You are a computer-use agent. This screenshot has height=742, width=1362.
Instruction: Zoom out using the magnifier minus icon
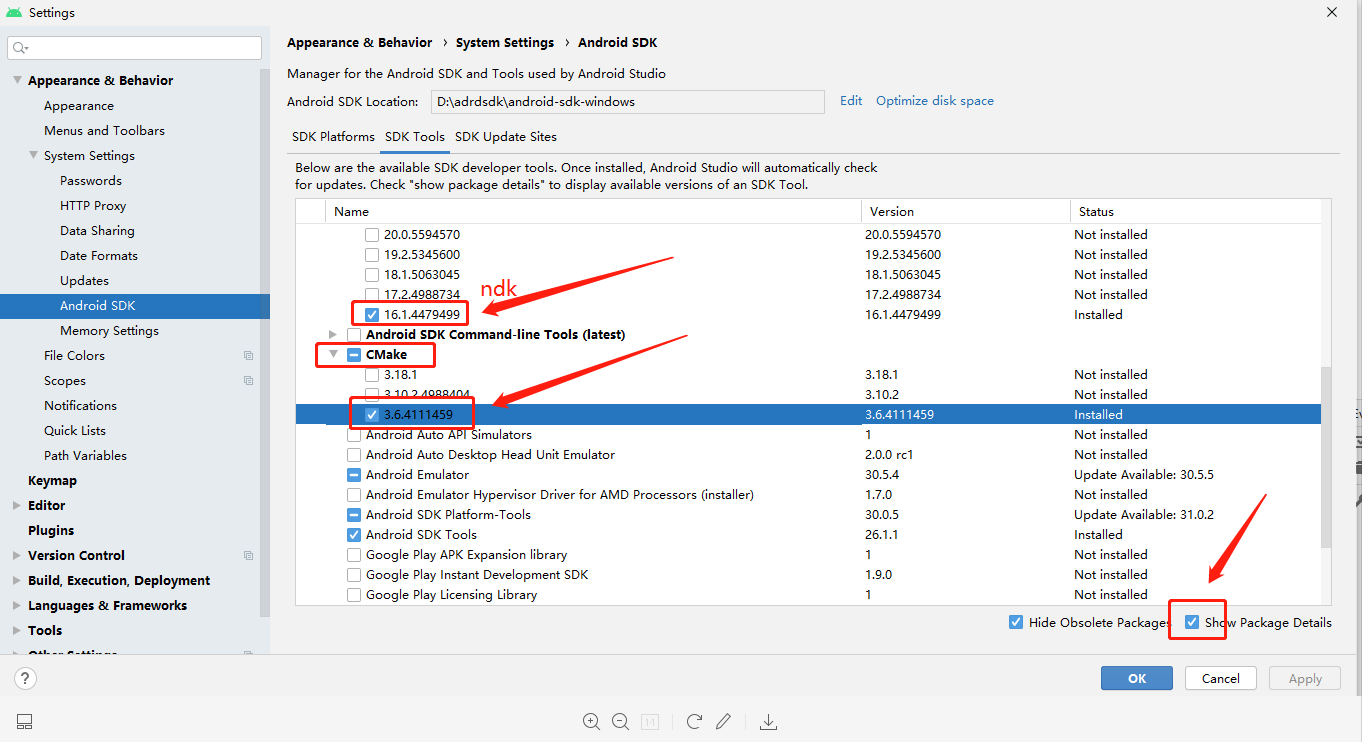(x=620, y=721)
